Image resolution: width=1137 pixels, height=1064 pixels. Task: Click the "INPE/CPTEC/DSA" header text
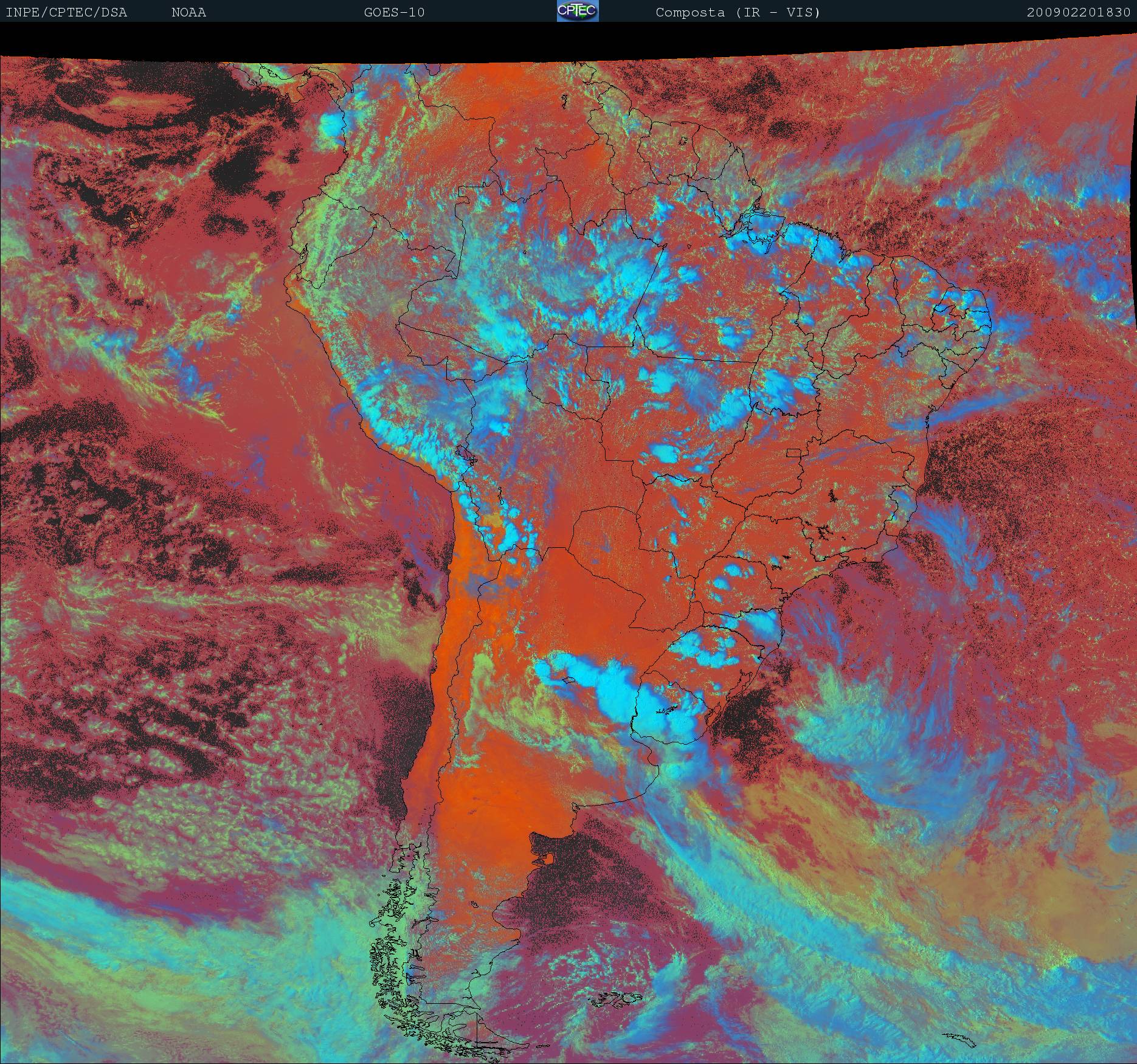66,13
